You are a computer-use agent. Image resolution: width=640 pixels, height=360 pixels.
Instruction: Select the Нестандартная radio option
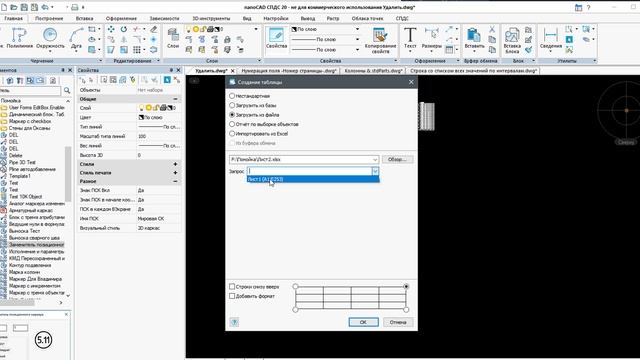point(232,96)
